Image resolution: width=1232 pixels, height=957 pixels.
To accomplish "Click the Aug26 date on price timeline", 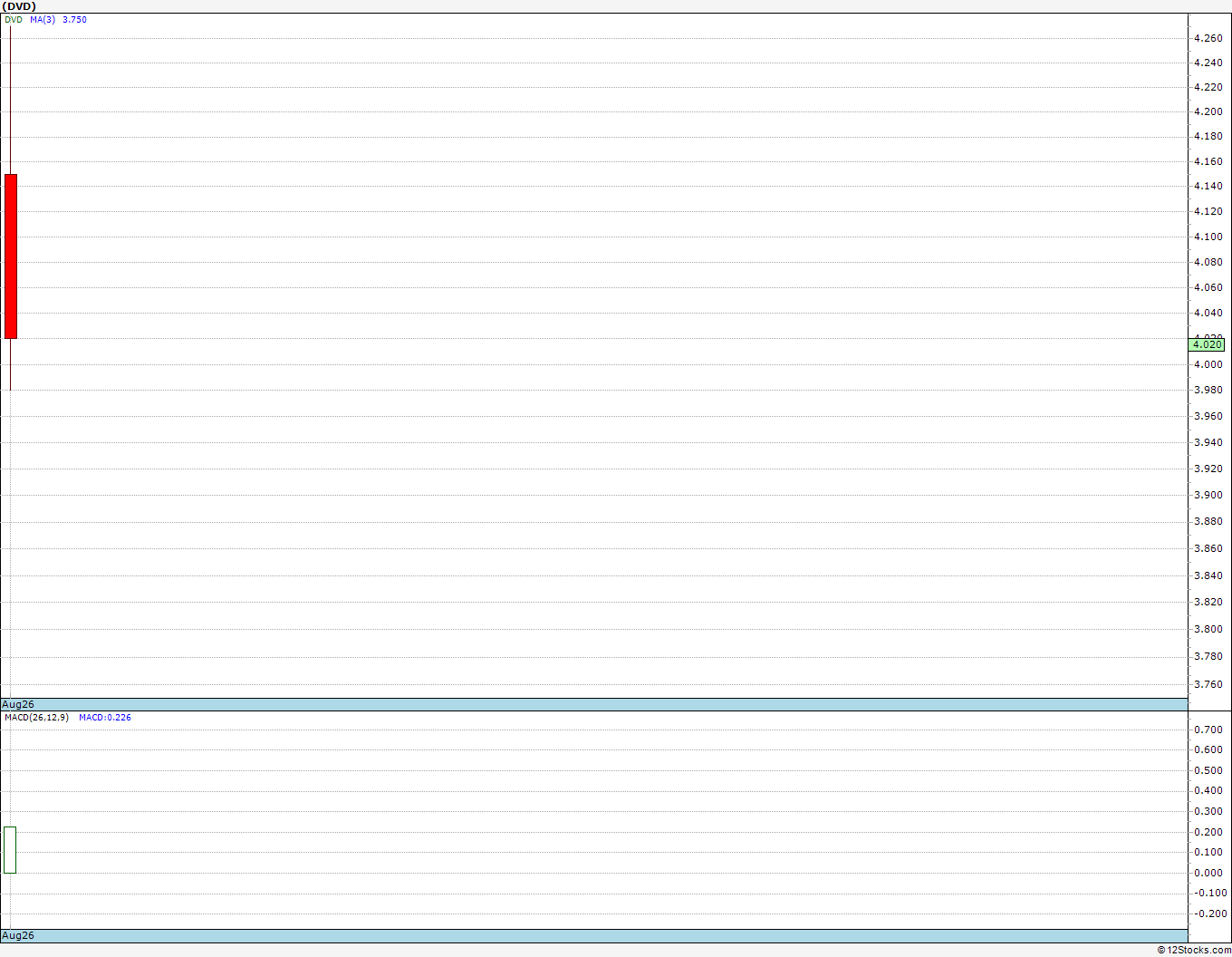I will tap(18, 704).
